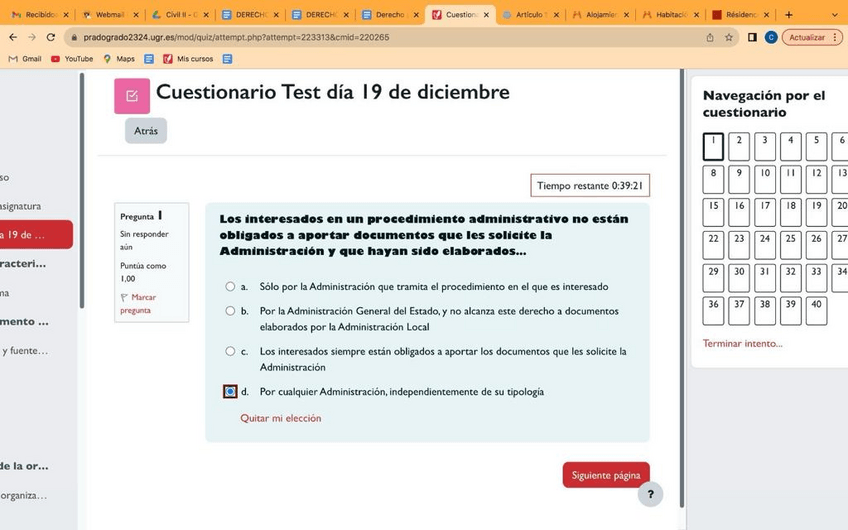Go to question 16 in navigation

point(739,209)
